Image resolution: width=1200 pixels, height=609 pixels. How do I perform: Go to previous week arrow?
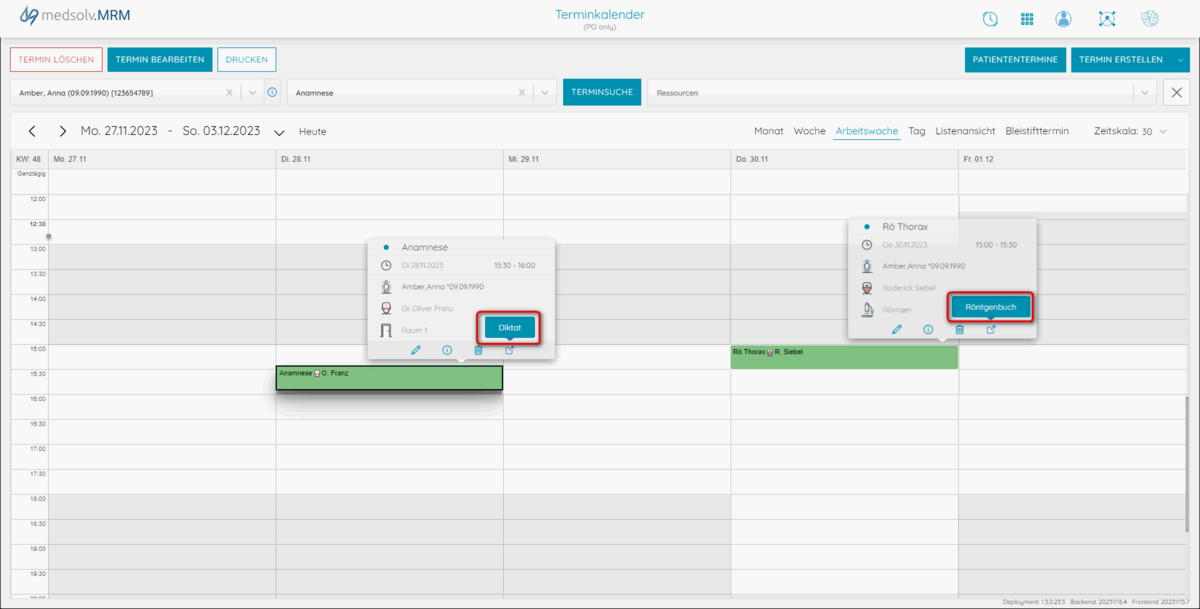tap(32, 131)
